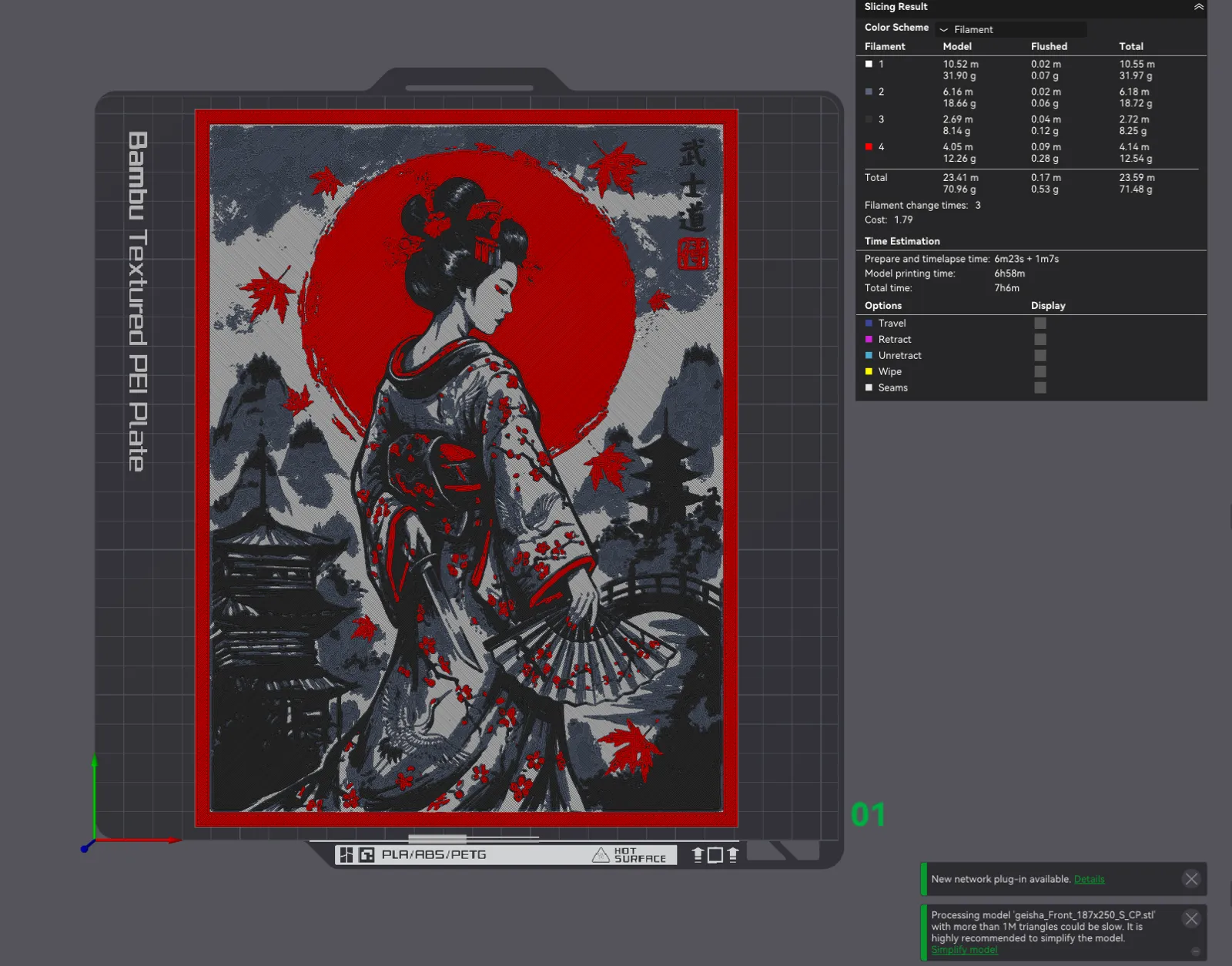This screenshot has width=1232, height=966.
Task: Click filament 1 white color swatch
Action: click(x=869, y=64)
